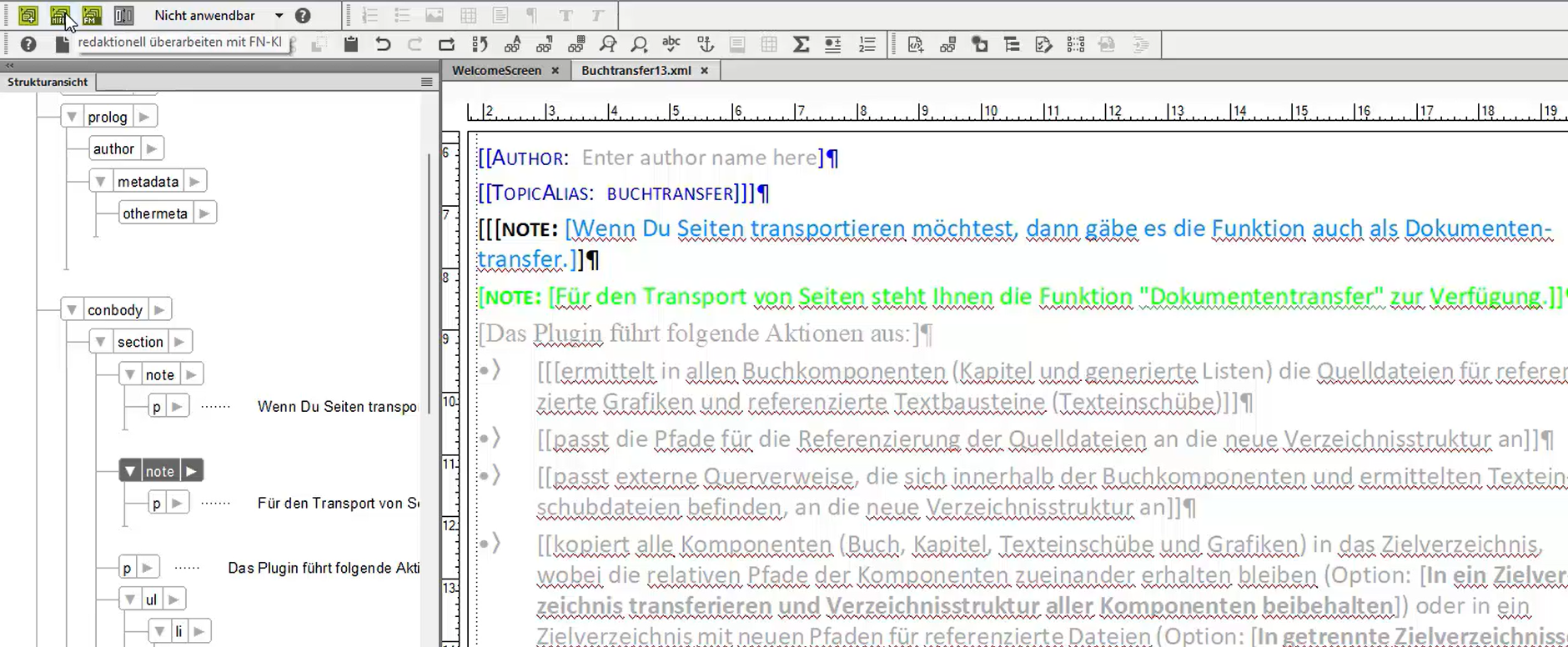The width and height of the screenshot is (1568, 647).
Task: Collapse the conbody element
Action: (72, 310)
